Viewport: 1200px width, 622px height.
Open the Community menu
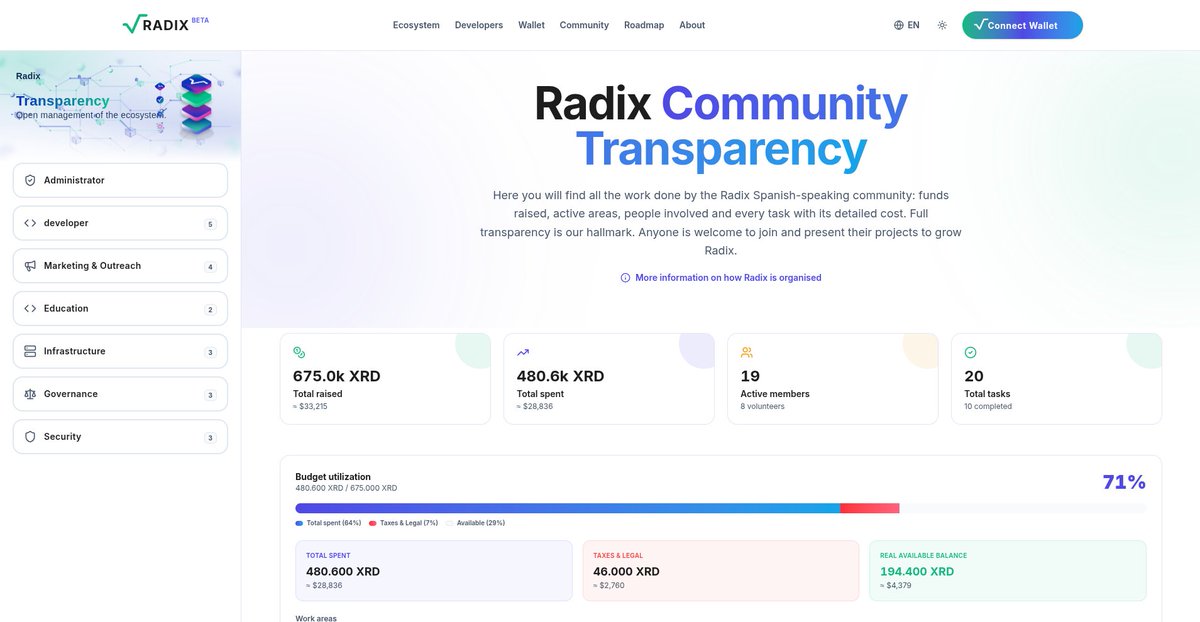[x=584, y=25]
